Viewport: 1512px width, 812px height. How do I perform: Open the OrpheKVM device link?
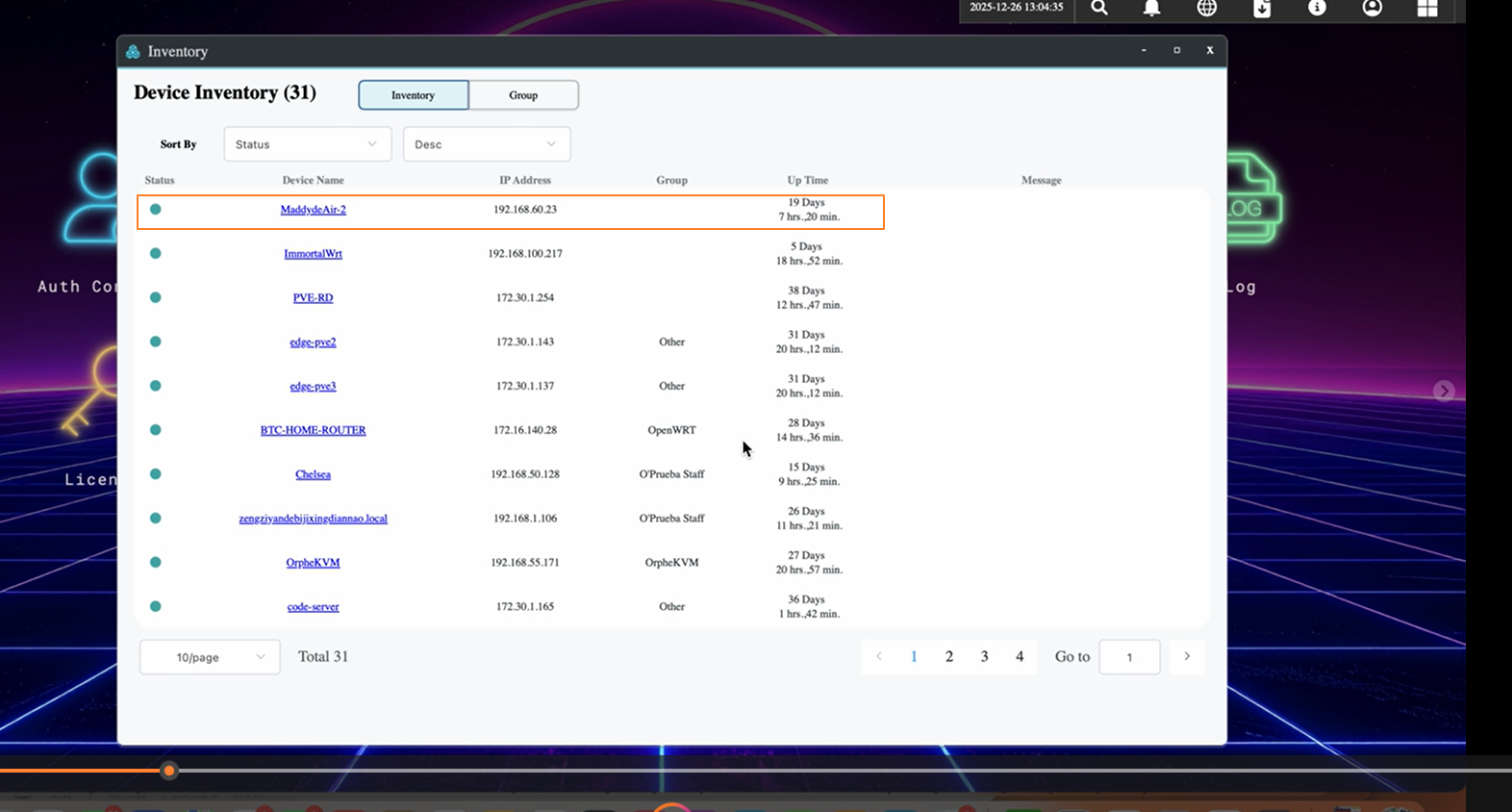[313, 563]
